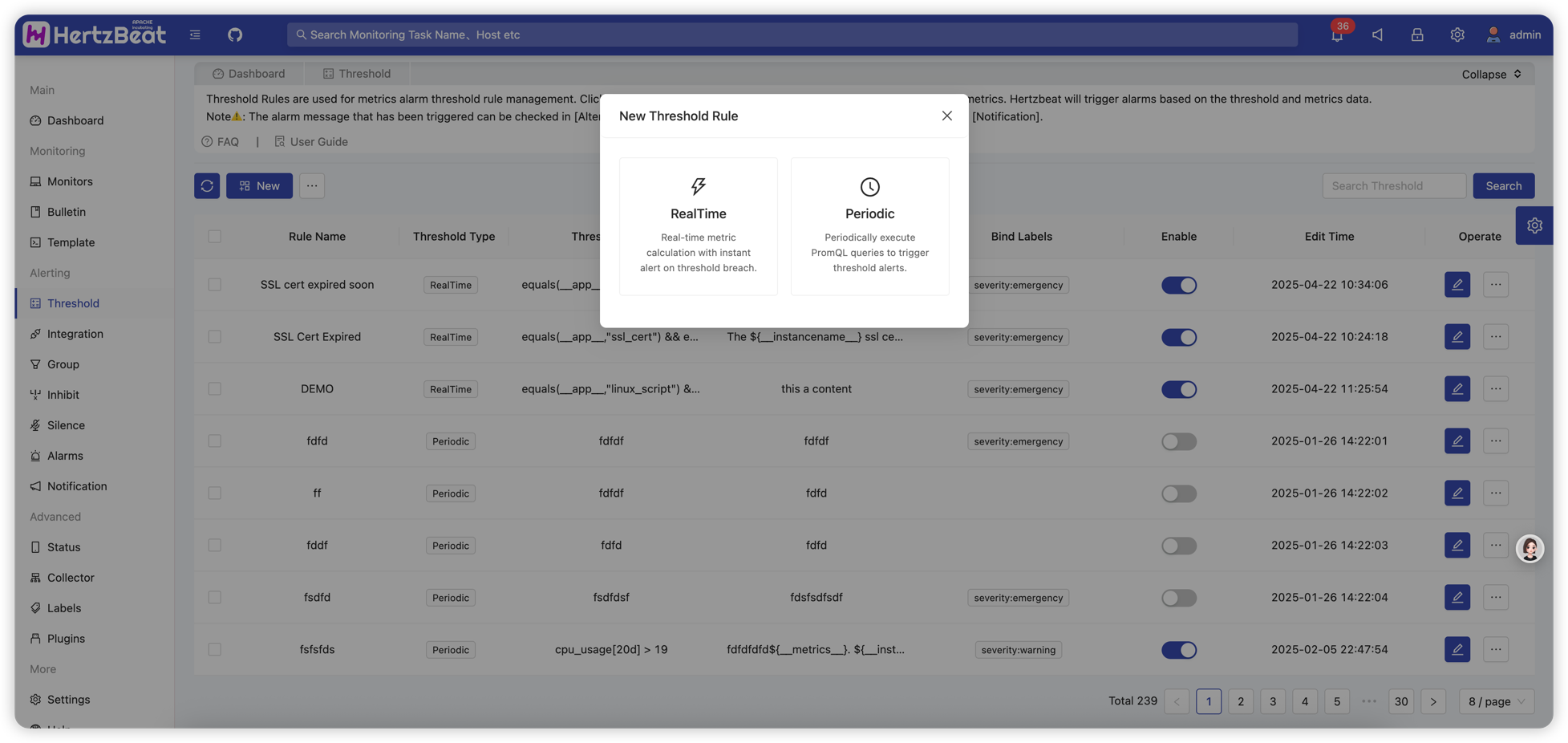Open the 8 / page size dropdown
Viewport: 1568px width, 743px height.
[x=1496, y=701]
